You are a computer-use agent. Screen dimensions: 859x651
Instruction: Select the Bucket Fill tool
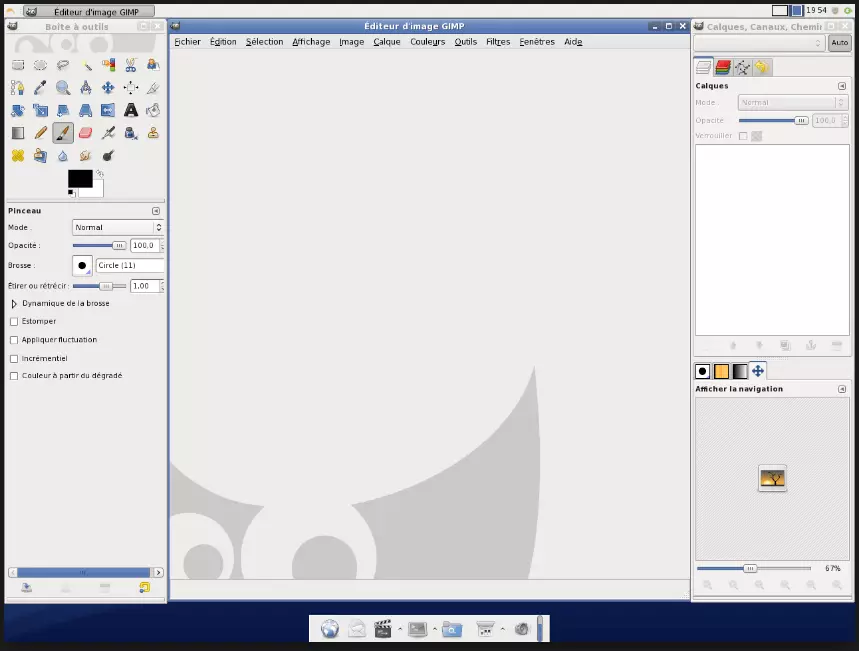pos(153,111)
